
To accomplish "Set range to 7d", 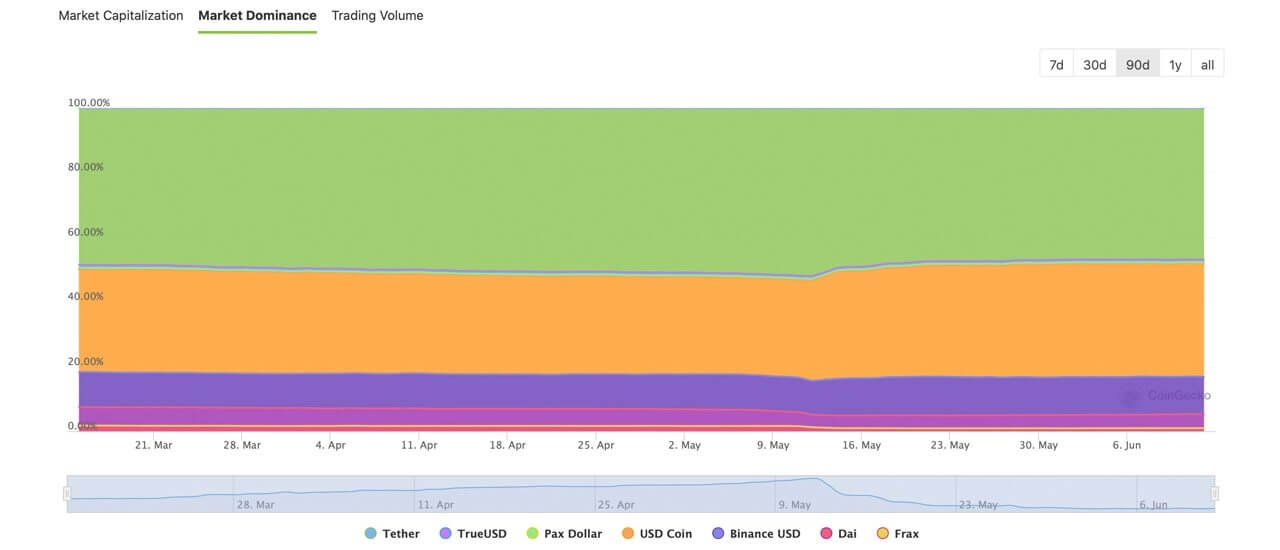I will point(1056,64).
